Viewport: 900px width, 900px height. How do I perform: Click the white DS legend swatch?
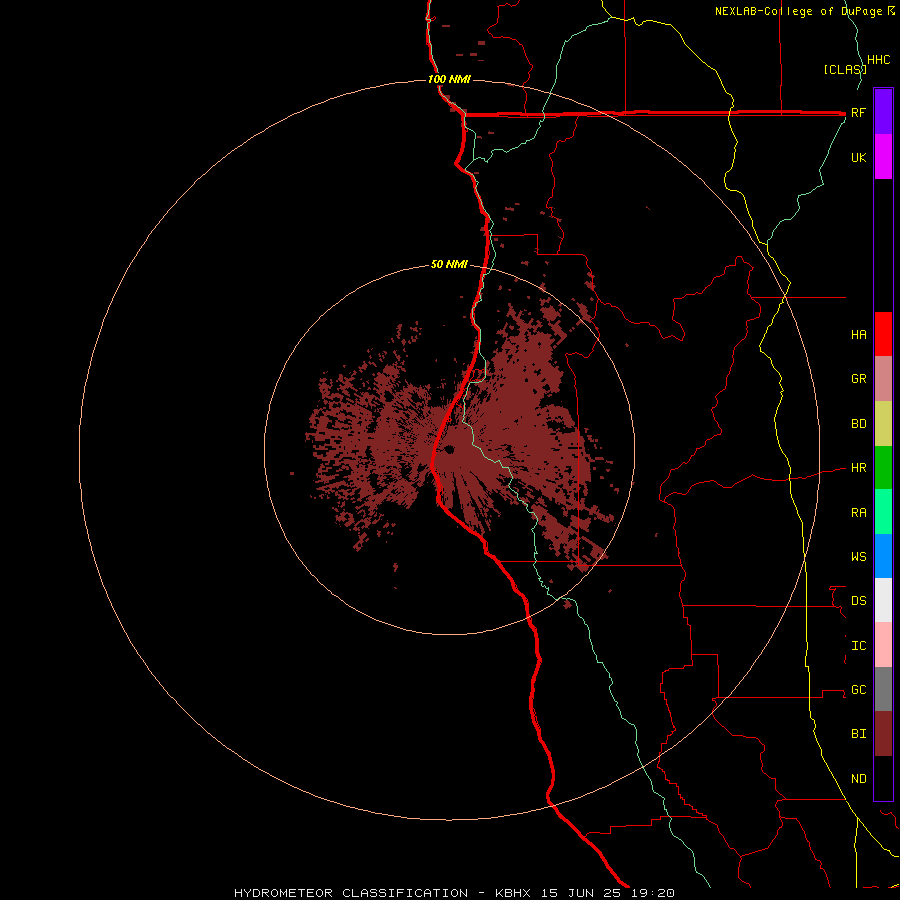[883, 600]
